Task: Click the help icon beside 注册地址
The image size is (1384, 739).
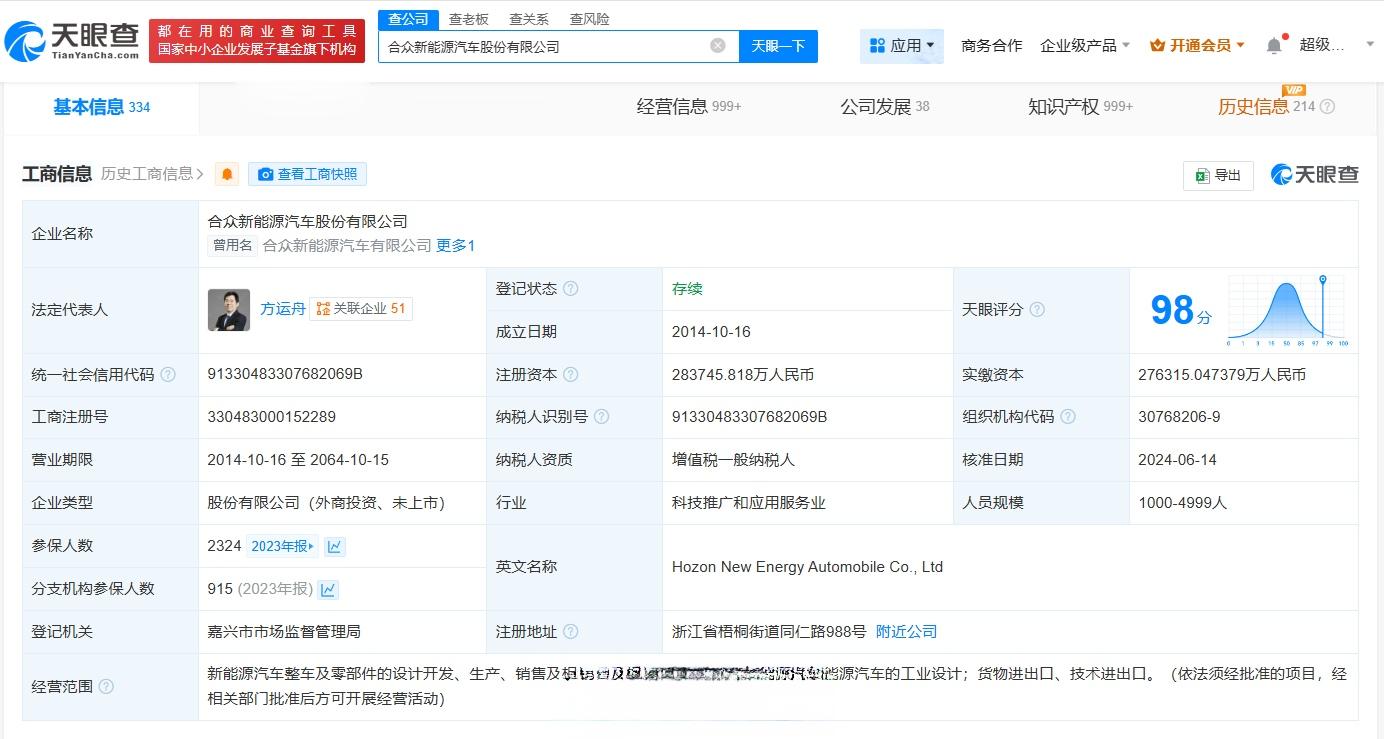Action: coord(570,632)
